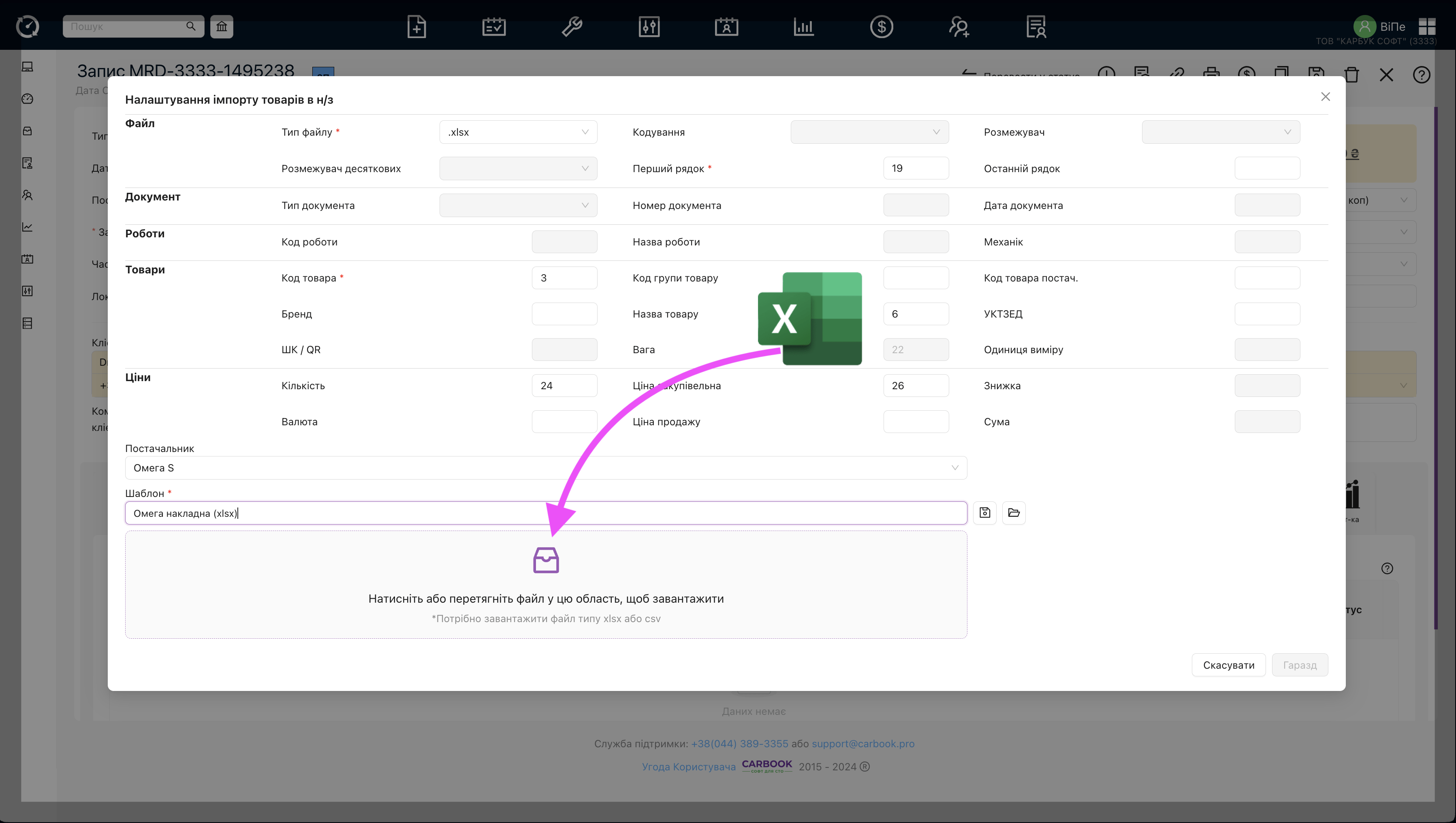Click the Кількість field with 24
This screenshot has height=823, width=1456.
pos(564,386)
